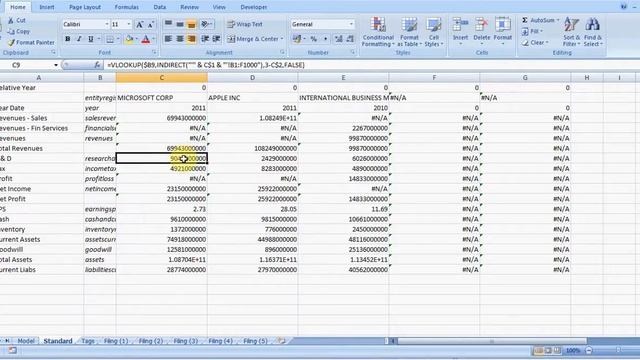Click Wrap Text button
Image resolution: width=640 pixels, height=360 pixels.
coord(245,24)
